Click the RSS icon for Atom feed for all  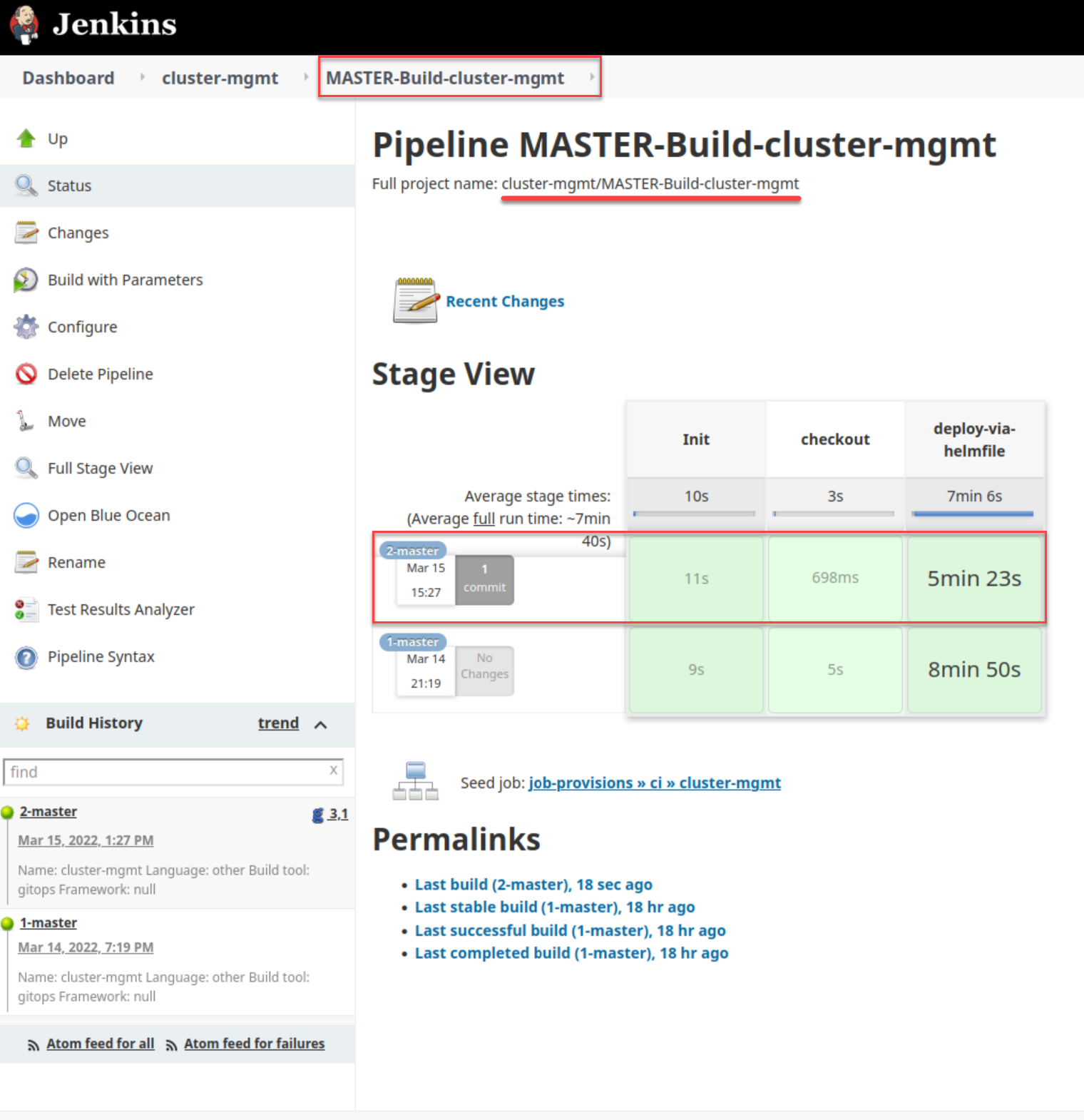pyautogui.click(x=34, y=1045)
